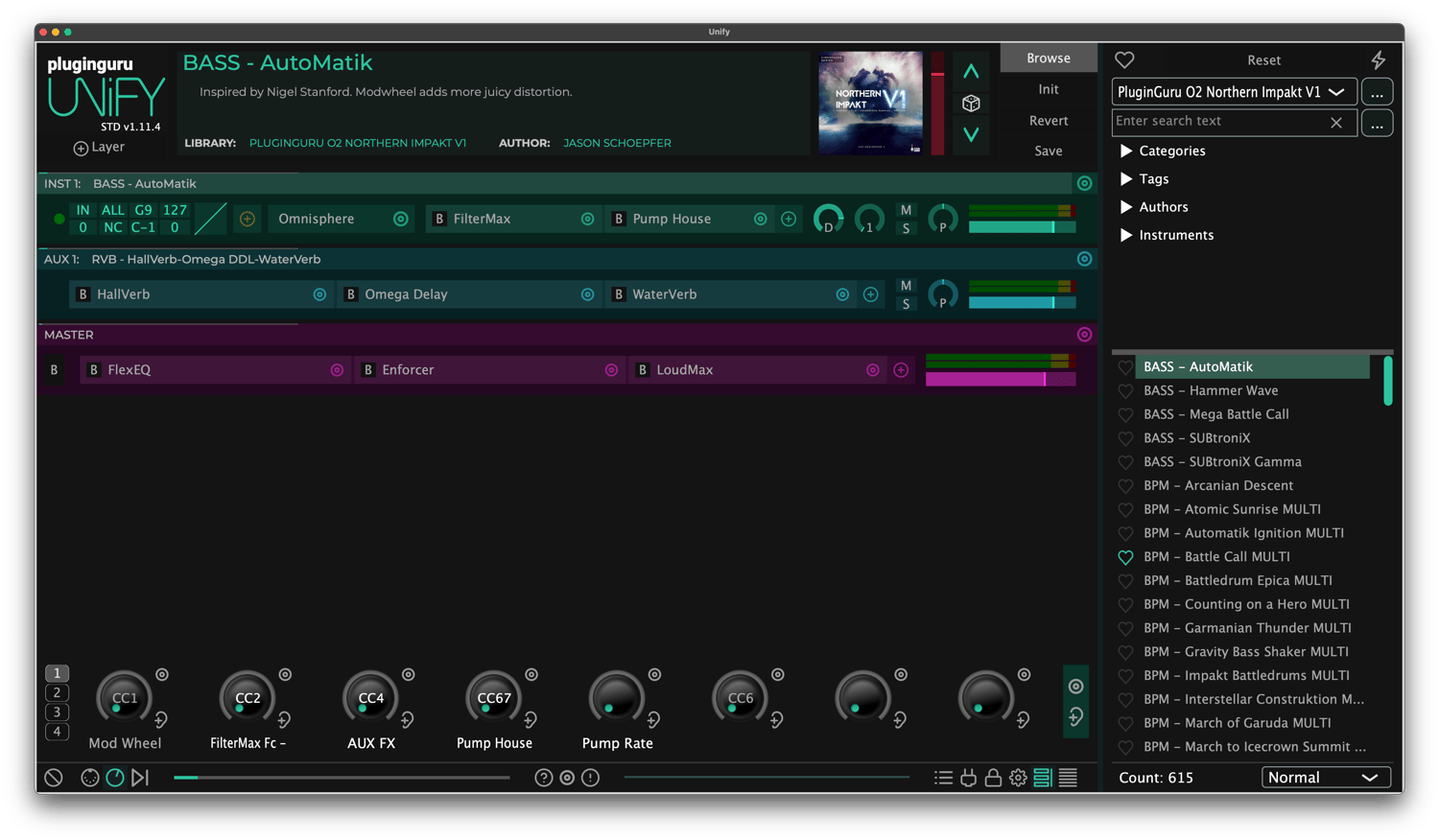Bypass the HallVerb effect
Viewport: 1439px width, 840px height.
click(x=83, y=294)
